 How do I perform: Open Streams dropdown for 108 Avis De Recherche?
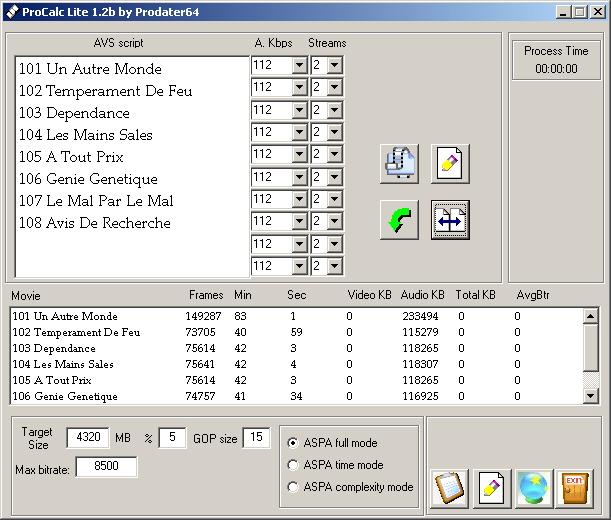point(335,221)
